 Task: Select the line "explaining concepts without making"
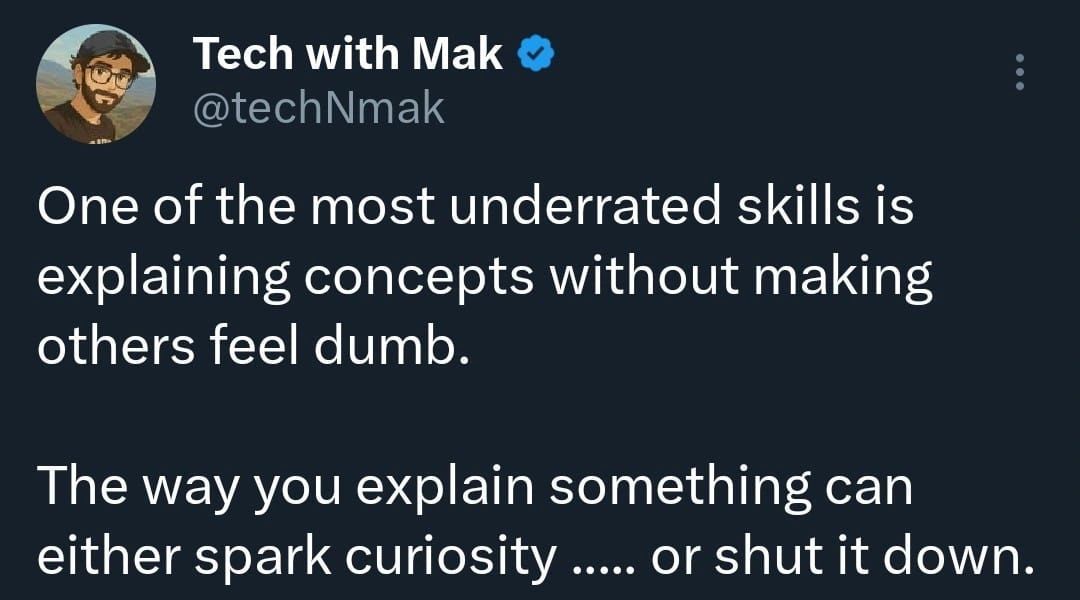pyautogui.click(x=485, y=277)
